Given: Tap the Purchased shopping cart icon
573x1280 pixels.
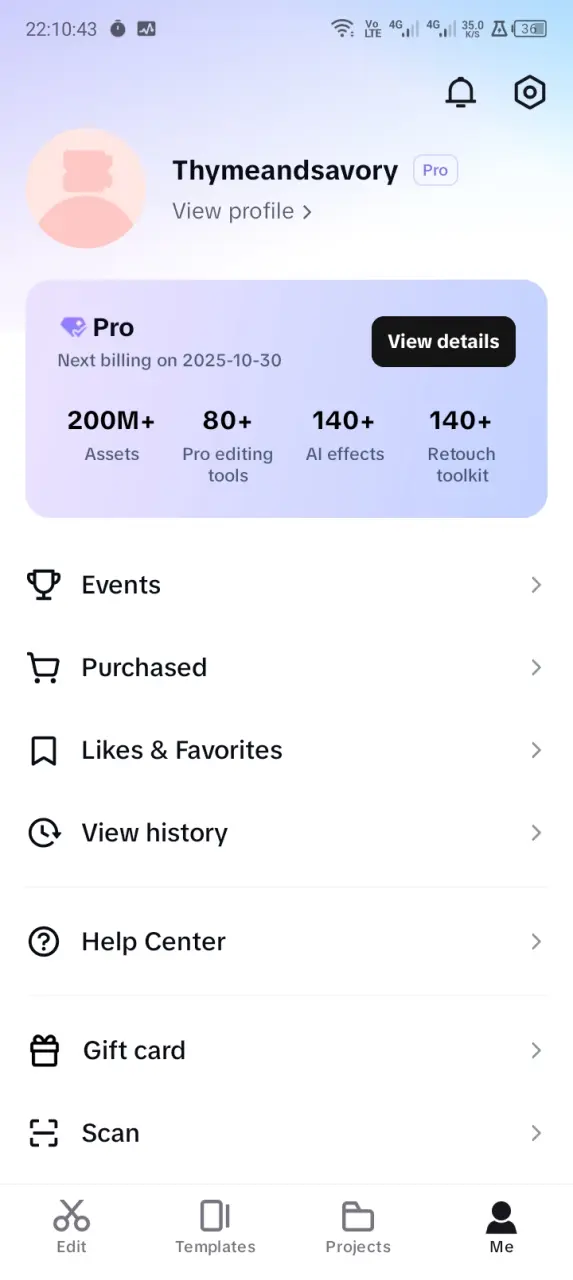Looking at the screenshot, I should click(43, 668).
